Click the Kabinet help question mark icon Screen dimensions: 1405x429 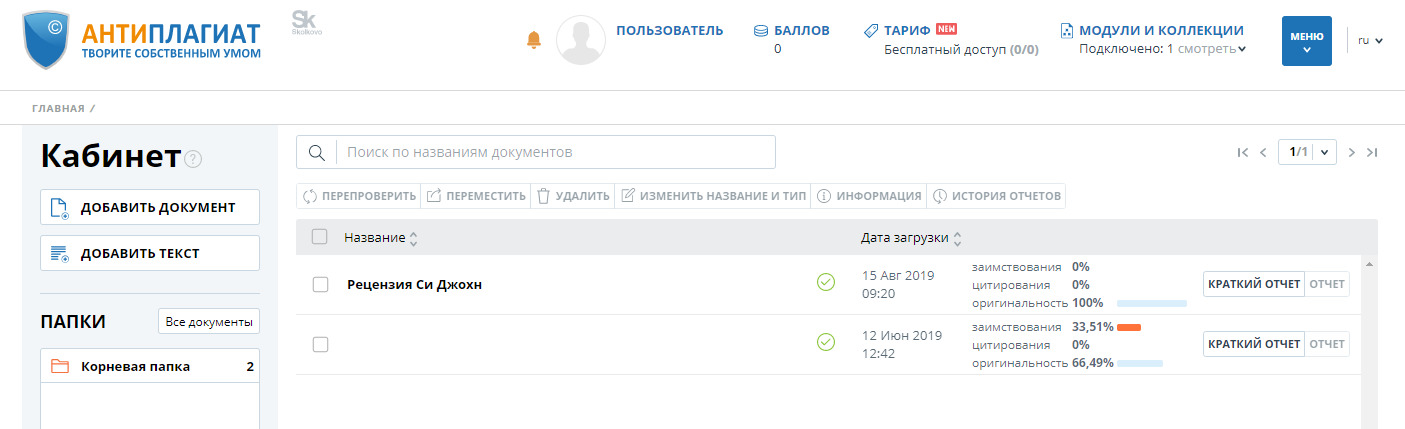(x=194, y=159)
